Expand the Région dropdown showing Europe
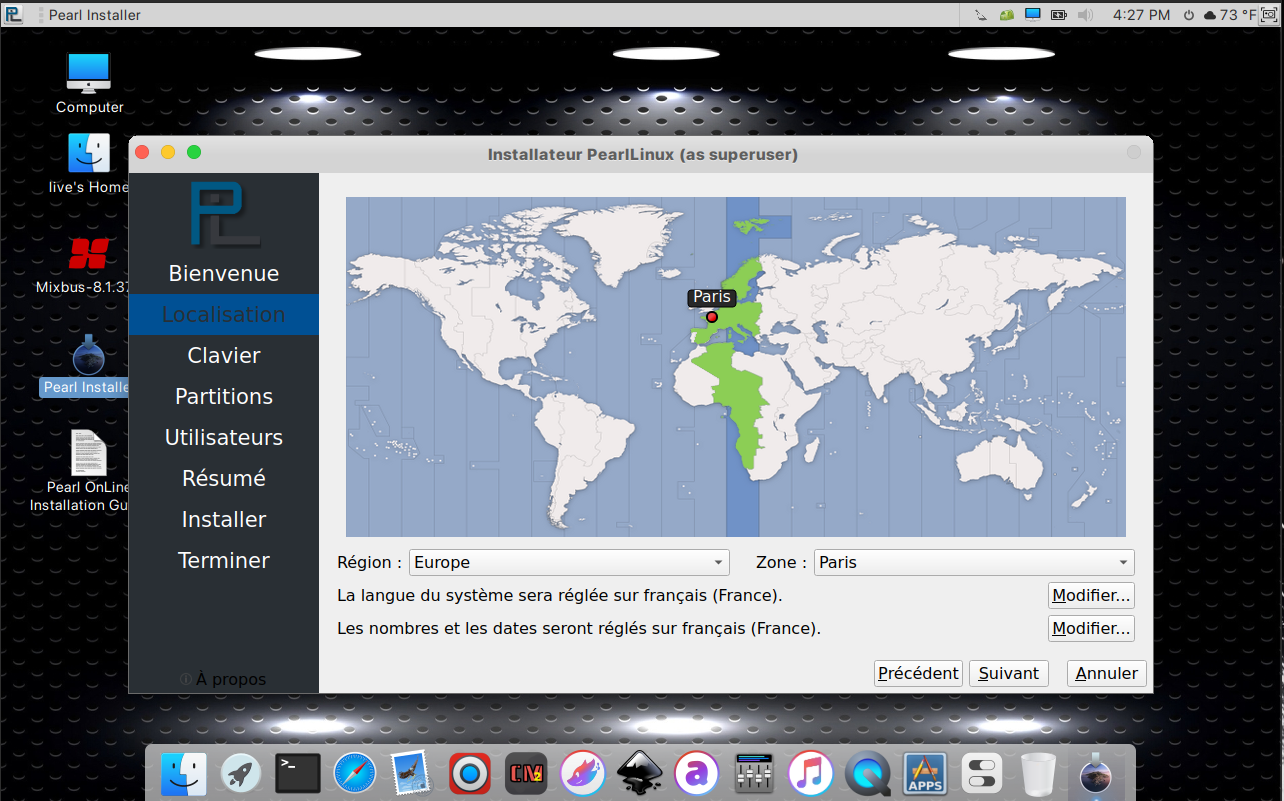Screen dimensions: 1284x801 (569, 562)
